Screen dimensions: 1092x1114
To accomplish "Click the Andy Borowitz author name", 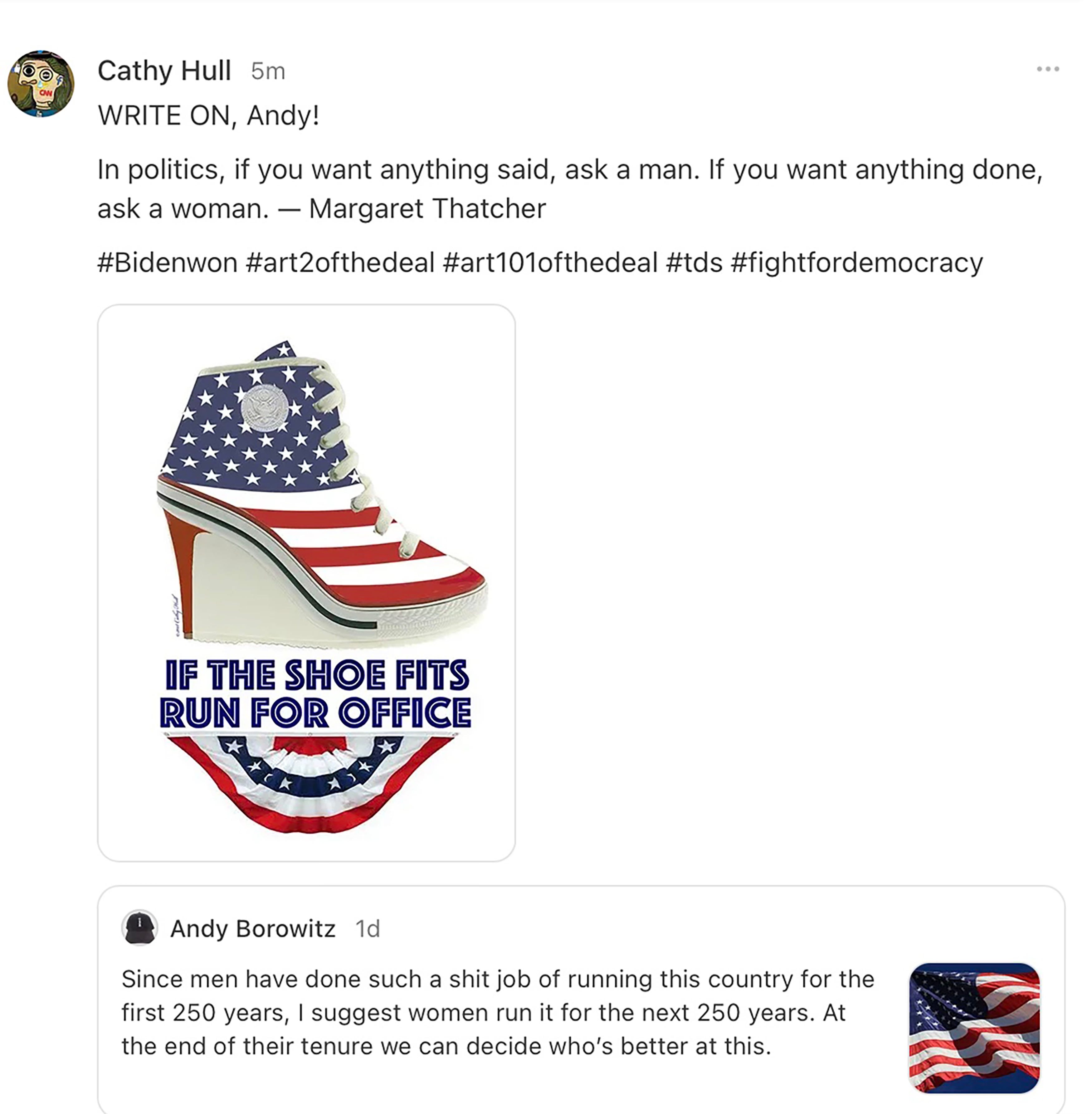I will [x=253, y=929].
